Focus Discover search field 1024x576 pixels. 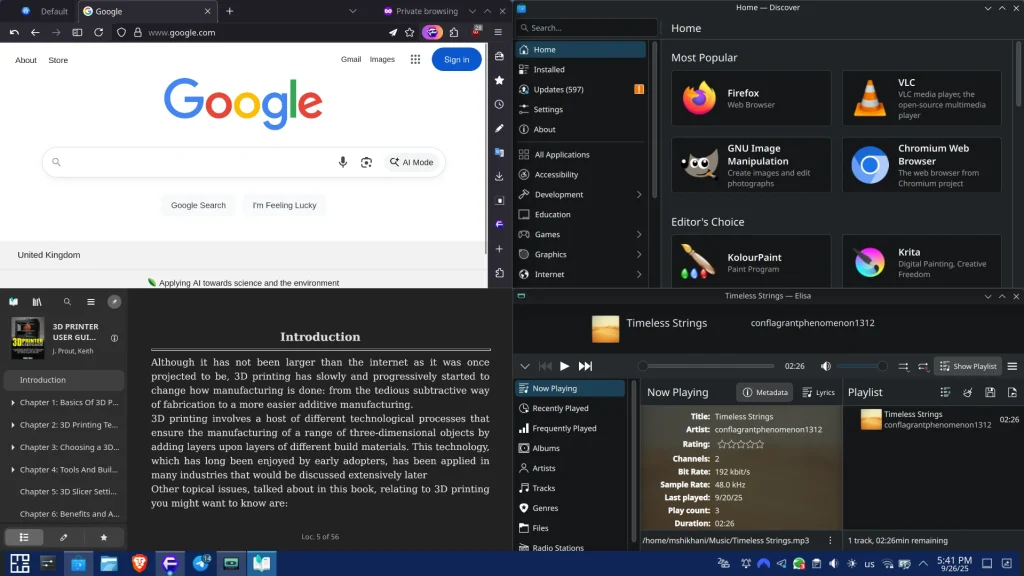point(586,27)
